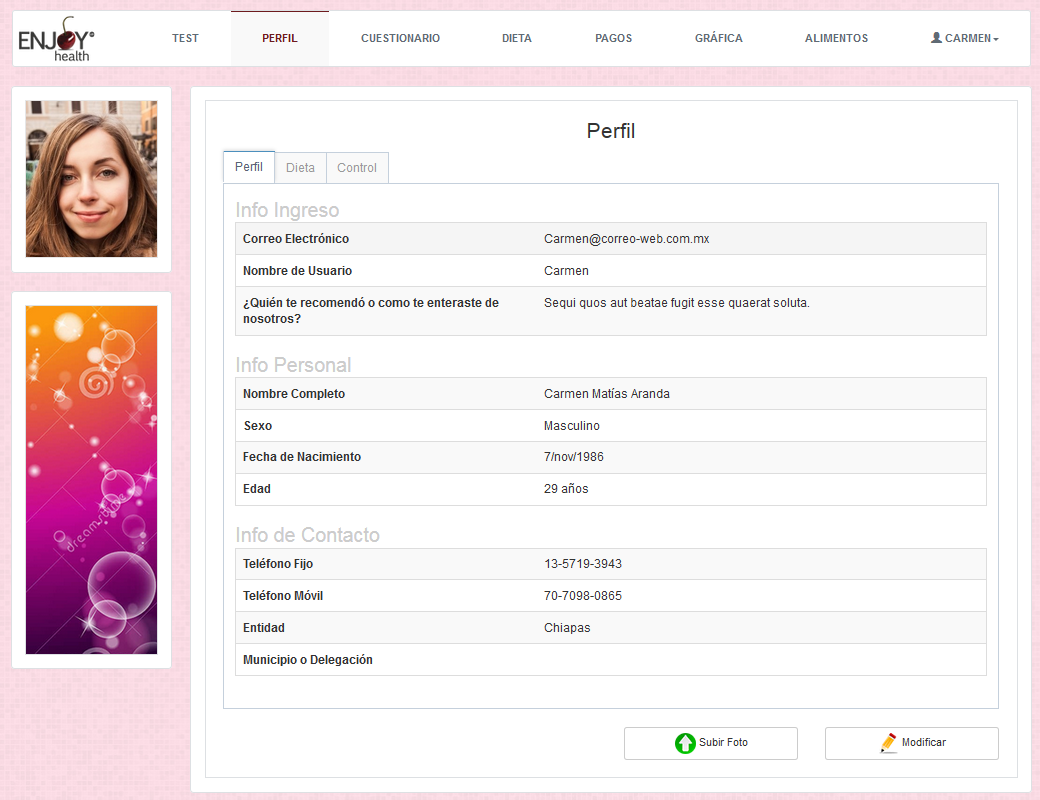
Task: Select the Perfil tab in the panel
Action: pos(249,167)
